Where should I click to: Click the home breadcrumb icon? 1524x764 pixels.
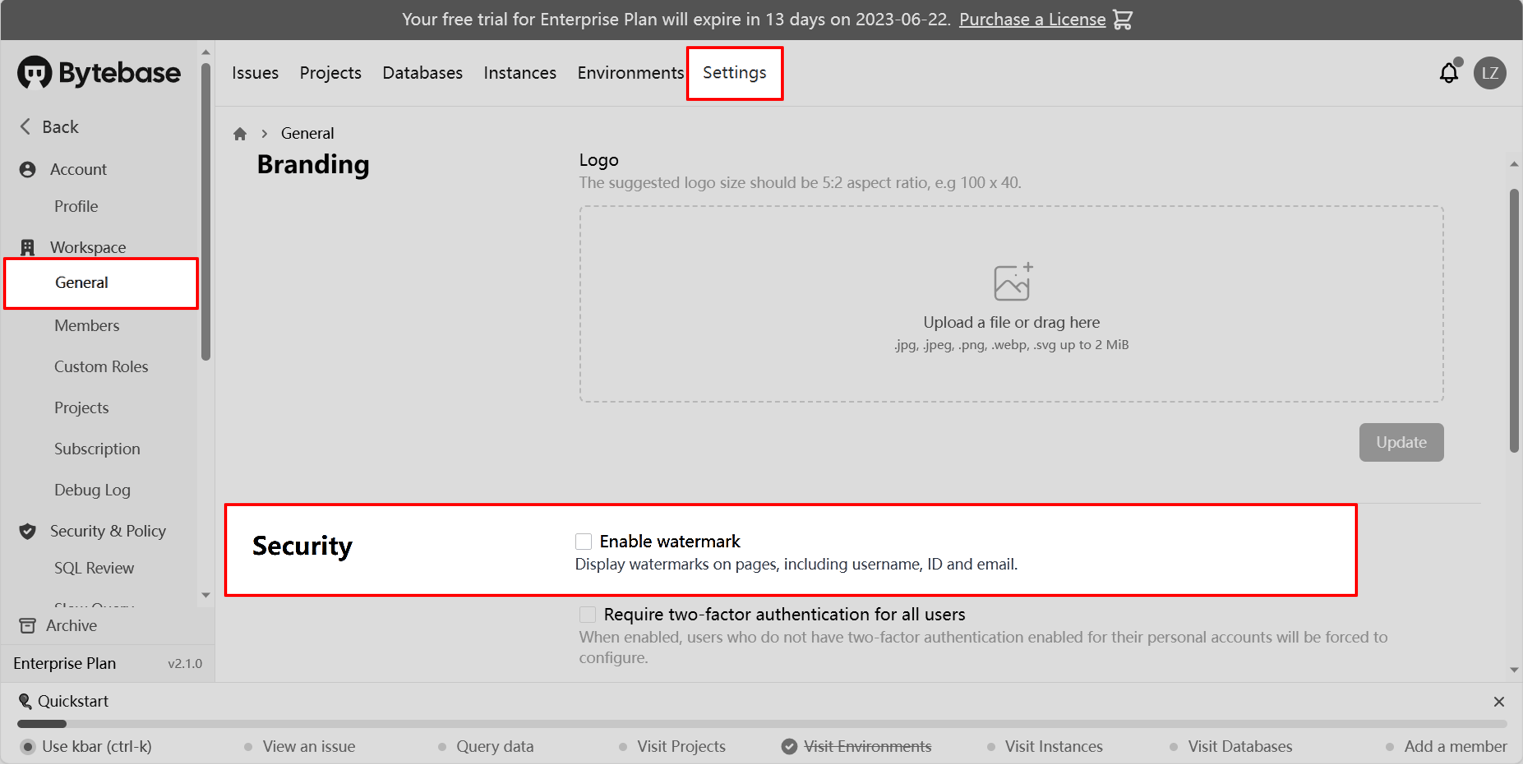[x=240, y=133]
